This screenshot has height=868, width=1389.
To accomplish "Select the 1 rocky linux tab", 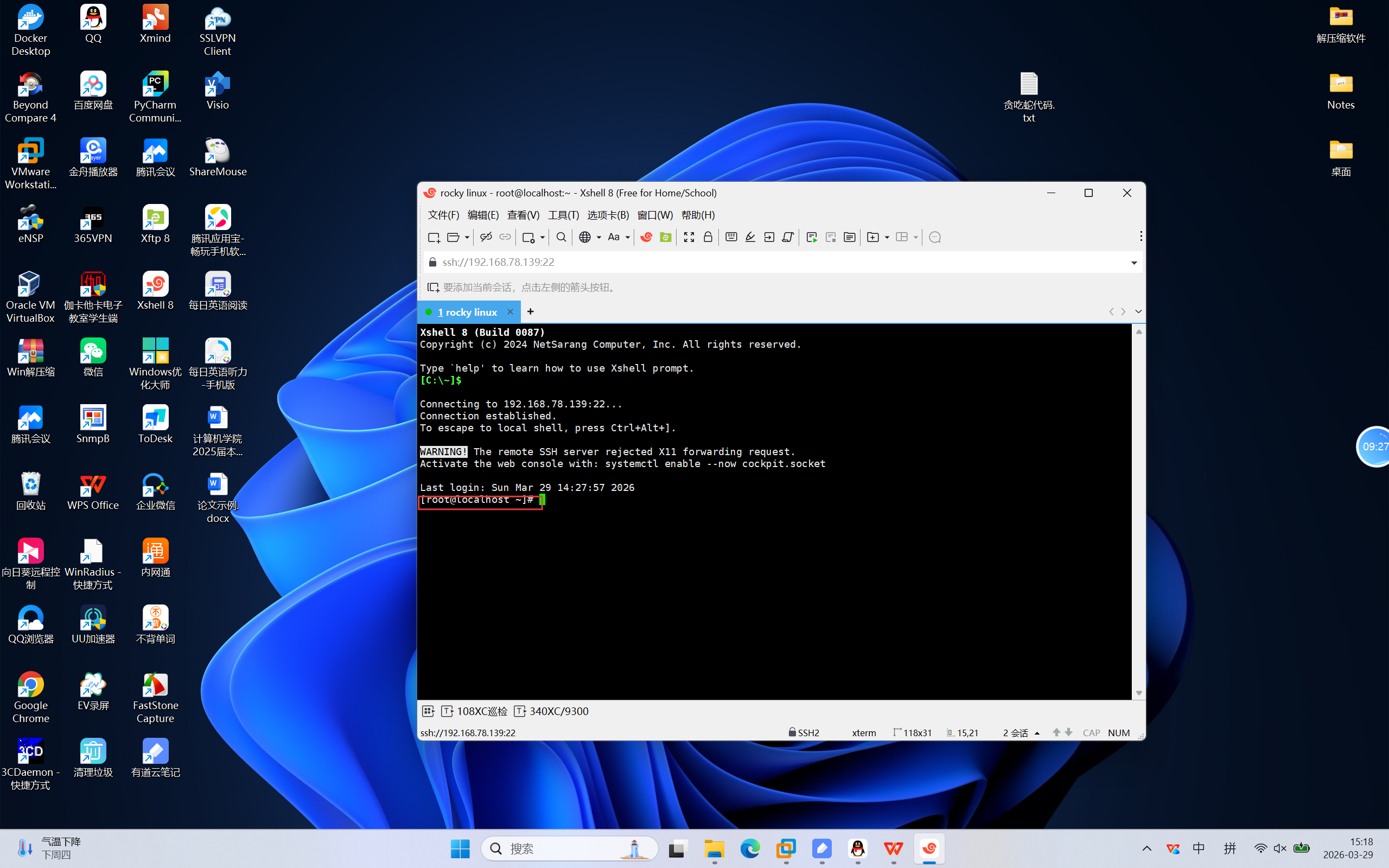I will (467, 312).
